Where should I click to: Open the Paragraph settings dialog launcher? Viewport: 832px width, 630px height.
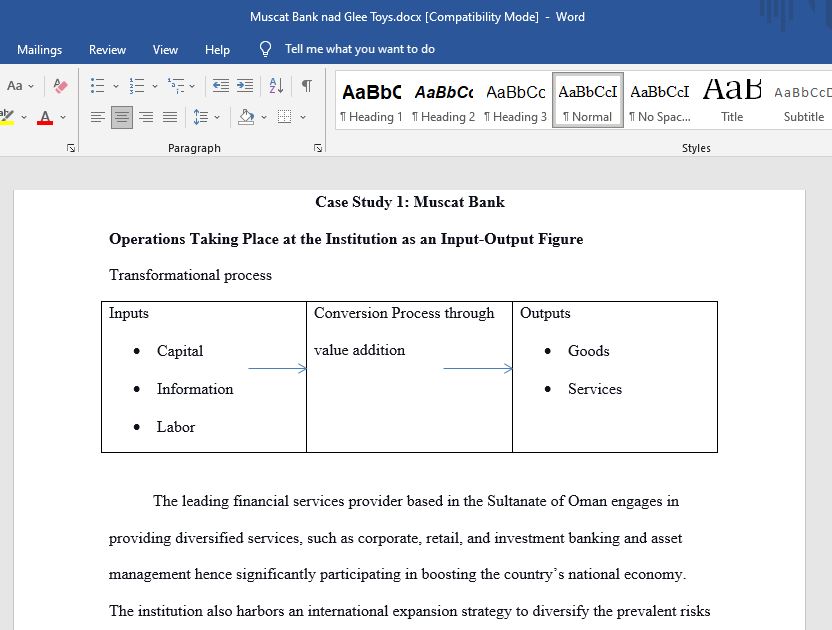click(x=318, y=148)
